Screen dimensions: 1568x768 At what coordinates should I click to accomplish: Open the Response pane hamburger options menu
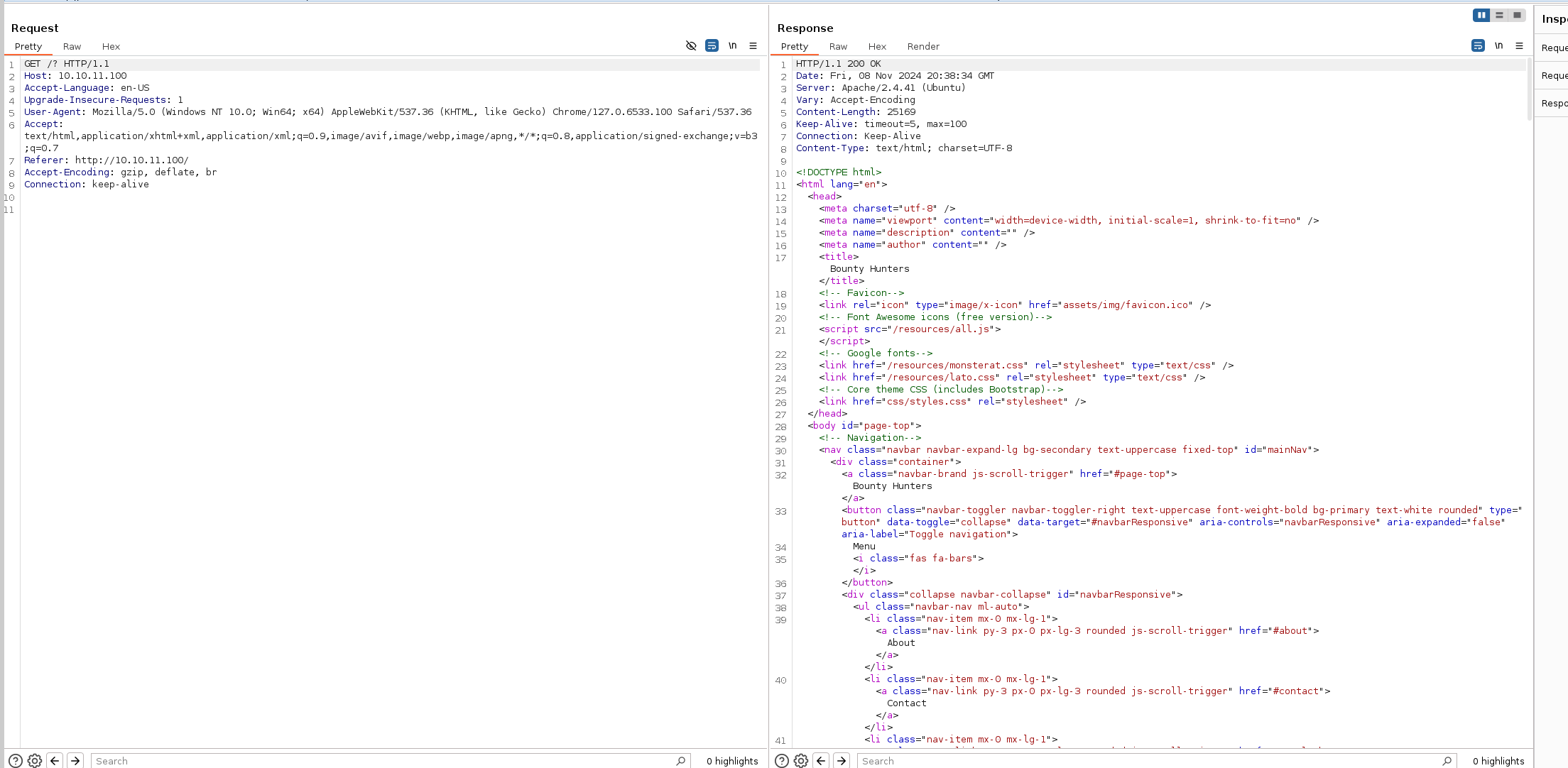[x=1519, y=45]
